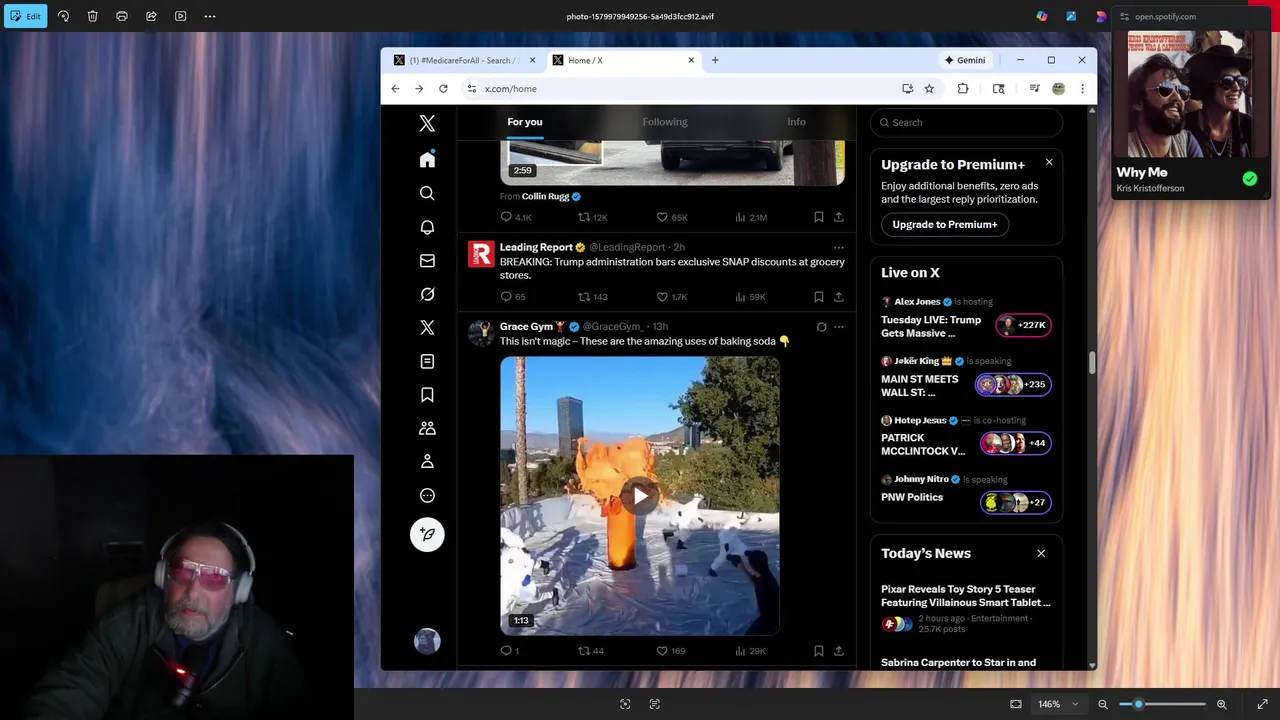Click the Upgrade to Premium+ button
The width and height of the screenshot is (1280, 720).
tap(945, 224)
